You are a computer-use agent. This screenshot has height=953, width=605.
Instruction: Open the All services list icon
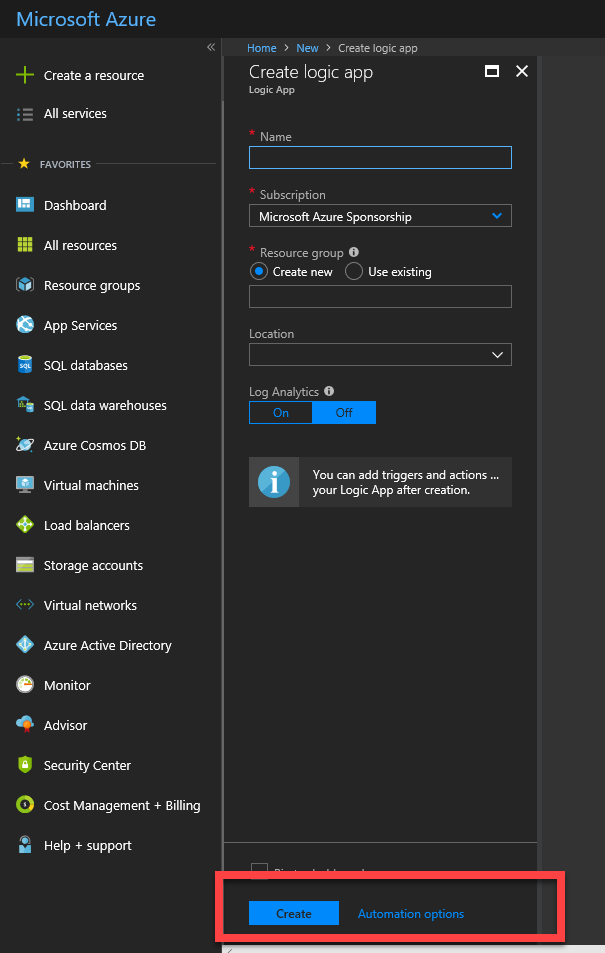click(x=25, y=114)
